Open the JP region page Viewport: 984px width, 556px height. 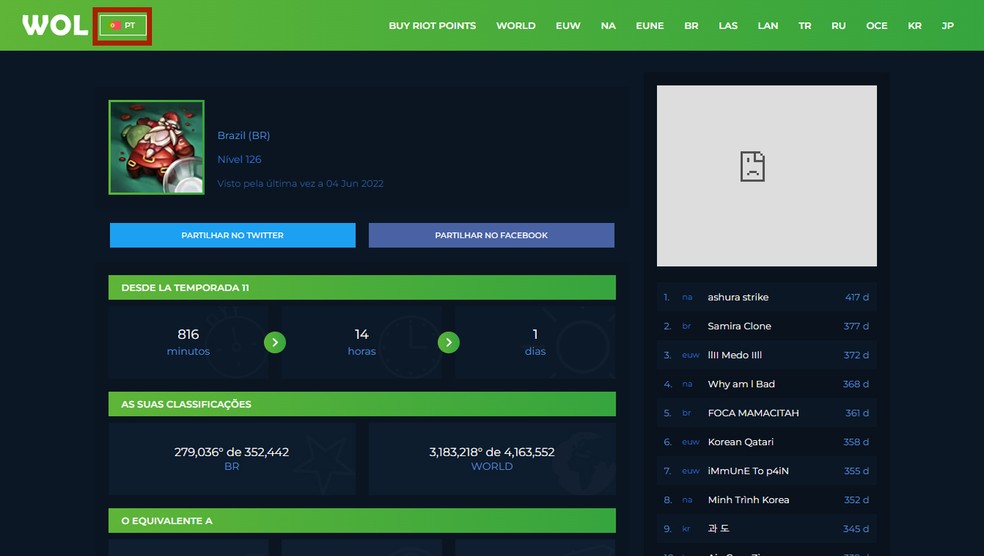(x=948, y=26)
